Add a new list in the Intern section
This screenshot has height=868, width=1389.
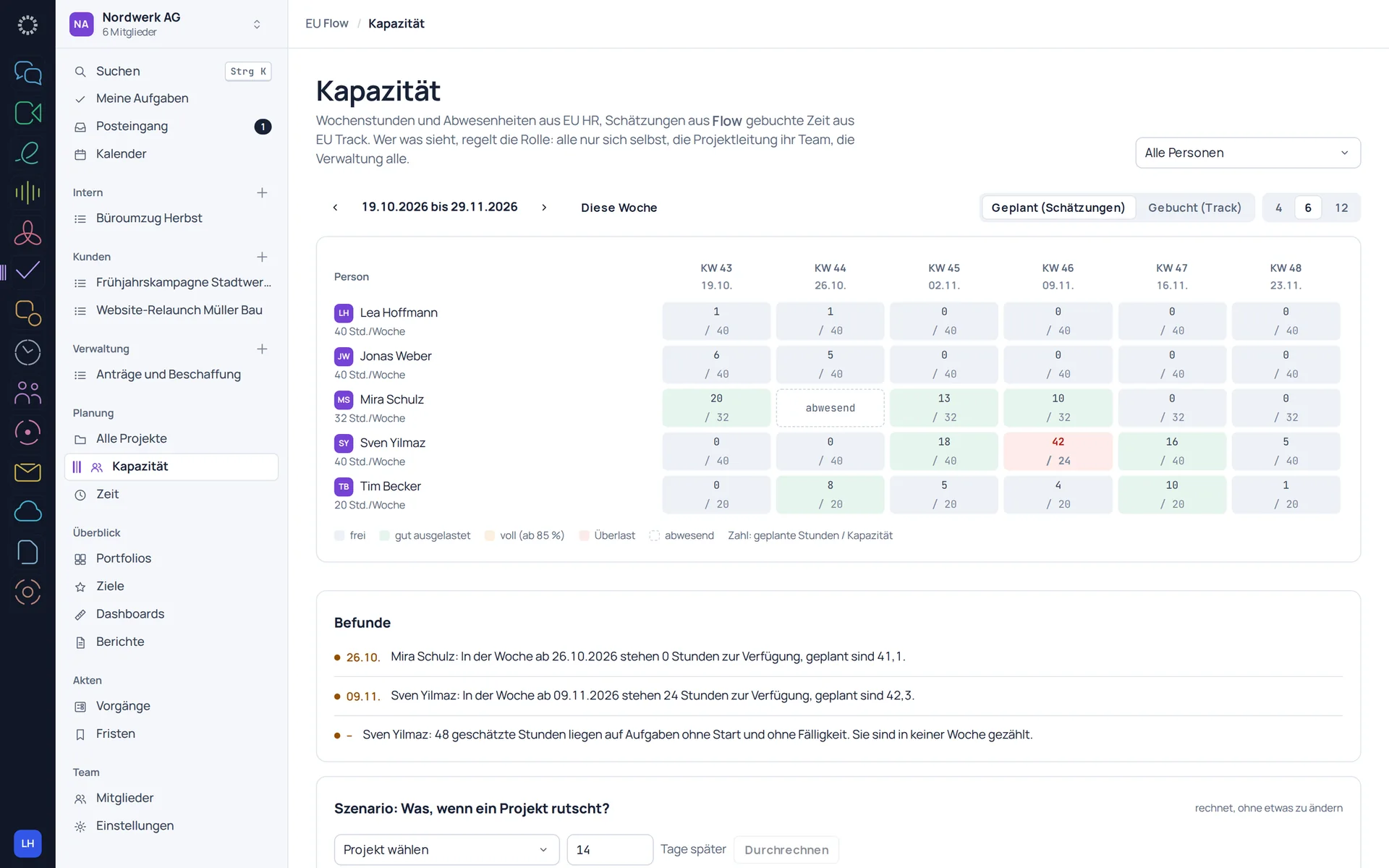point(262,192)
